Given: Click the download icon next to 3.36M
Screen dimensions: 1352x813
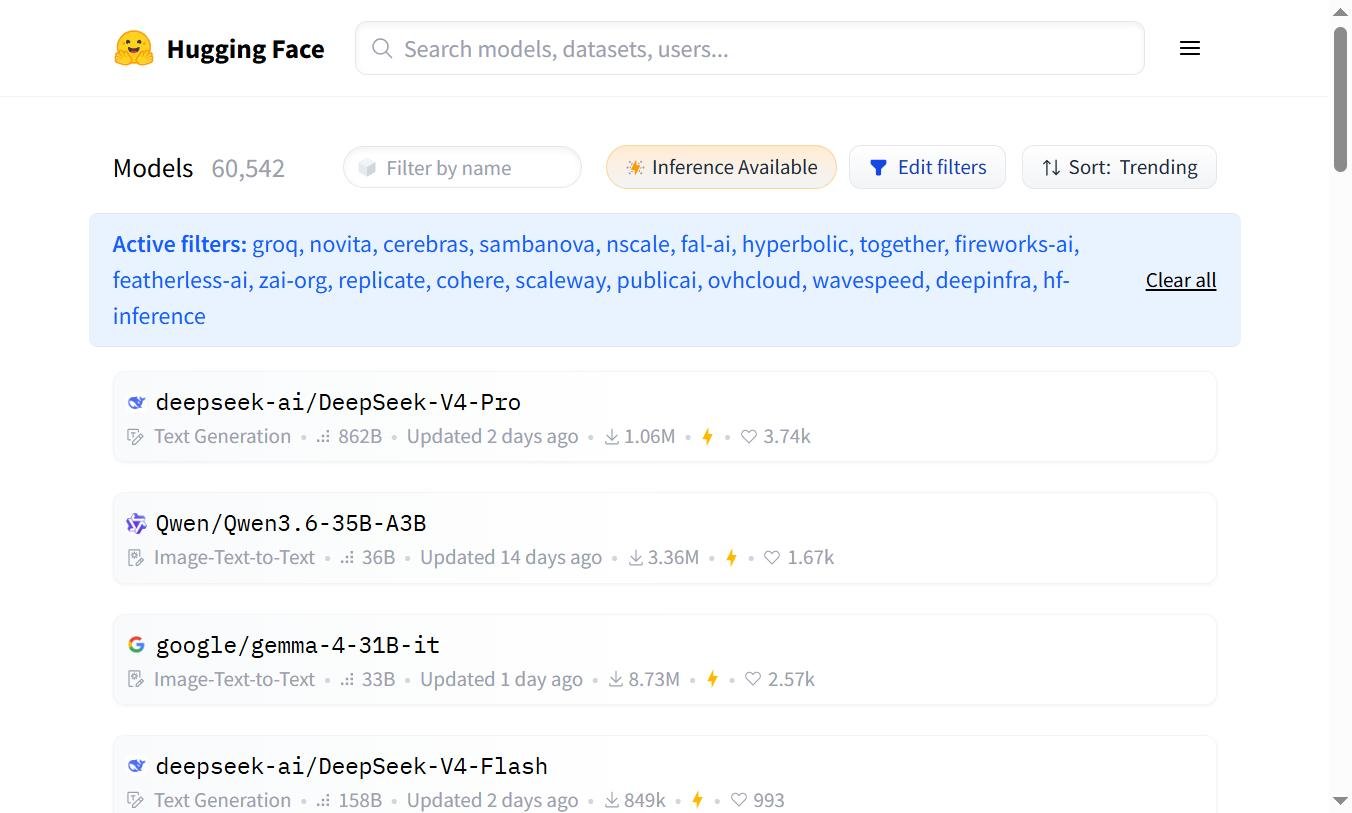Looking at the screenshot, I should coord(635,558).
